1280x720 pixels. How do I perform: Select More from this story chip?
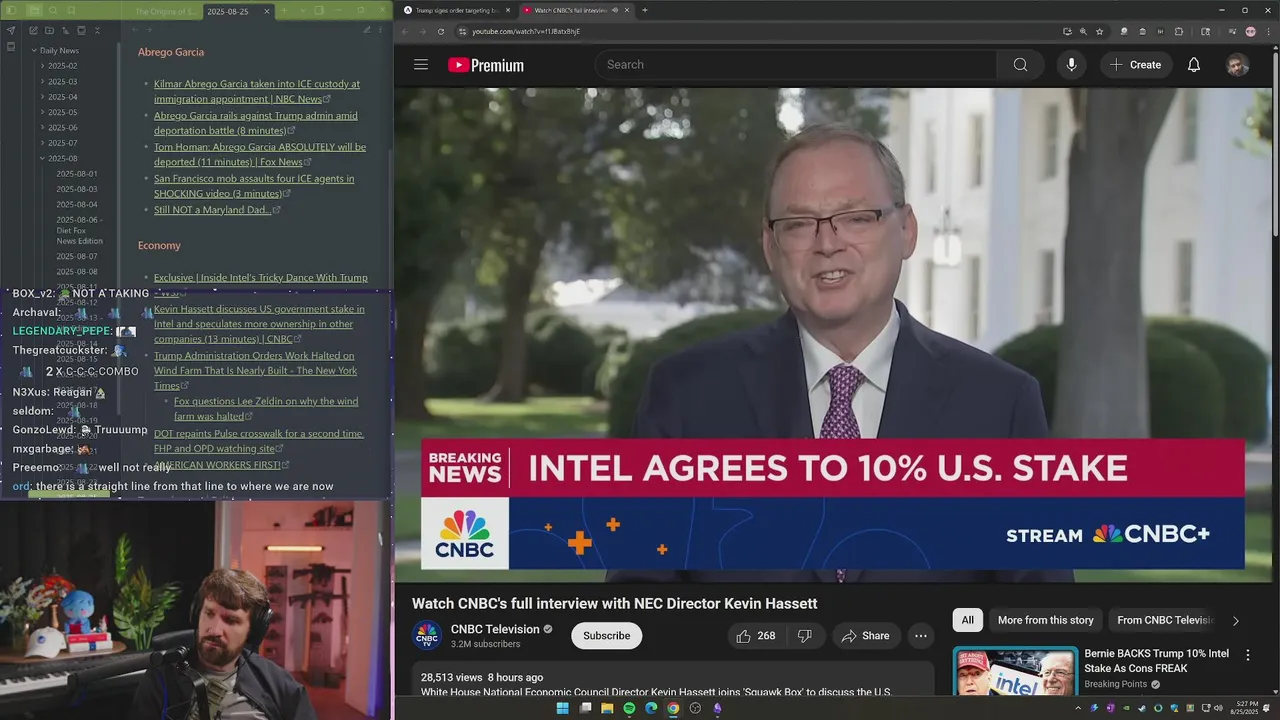coord(1045,620)
